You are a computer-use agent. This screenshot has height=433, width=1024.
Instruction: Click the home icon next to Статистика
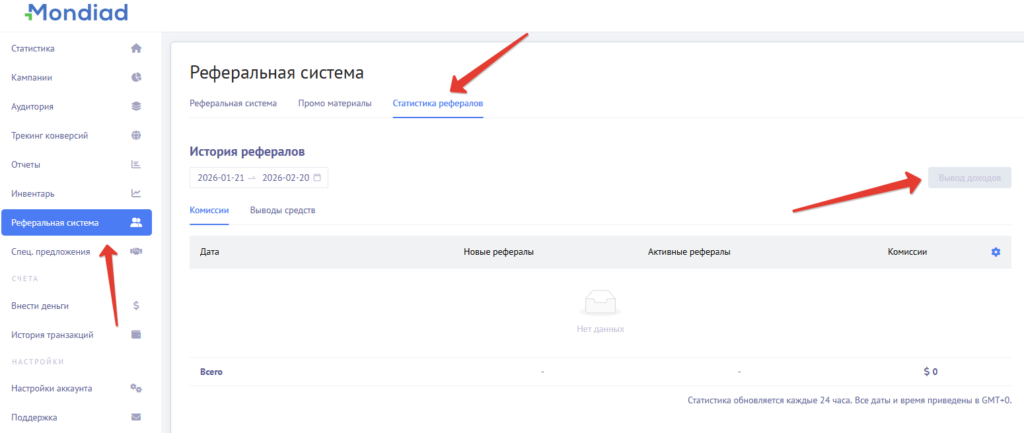(x=136, y=48)
